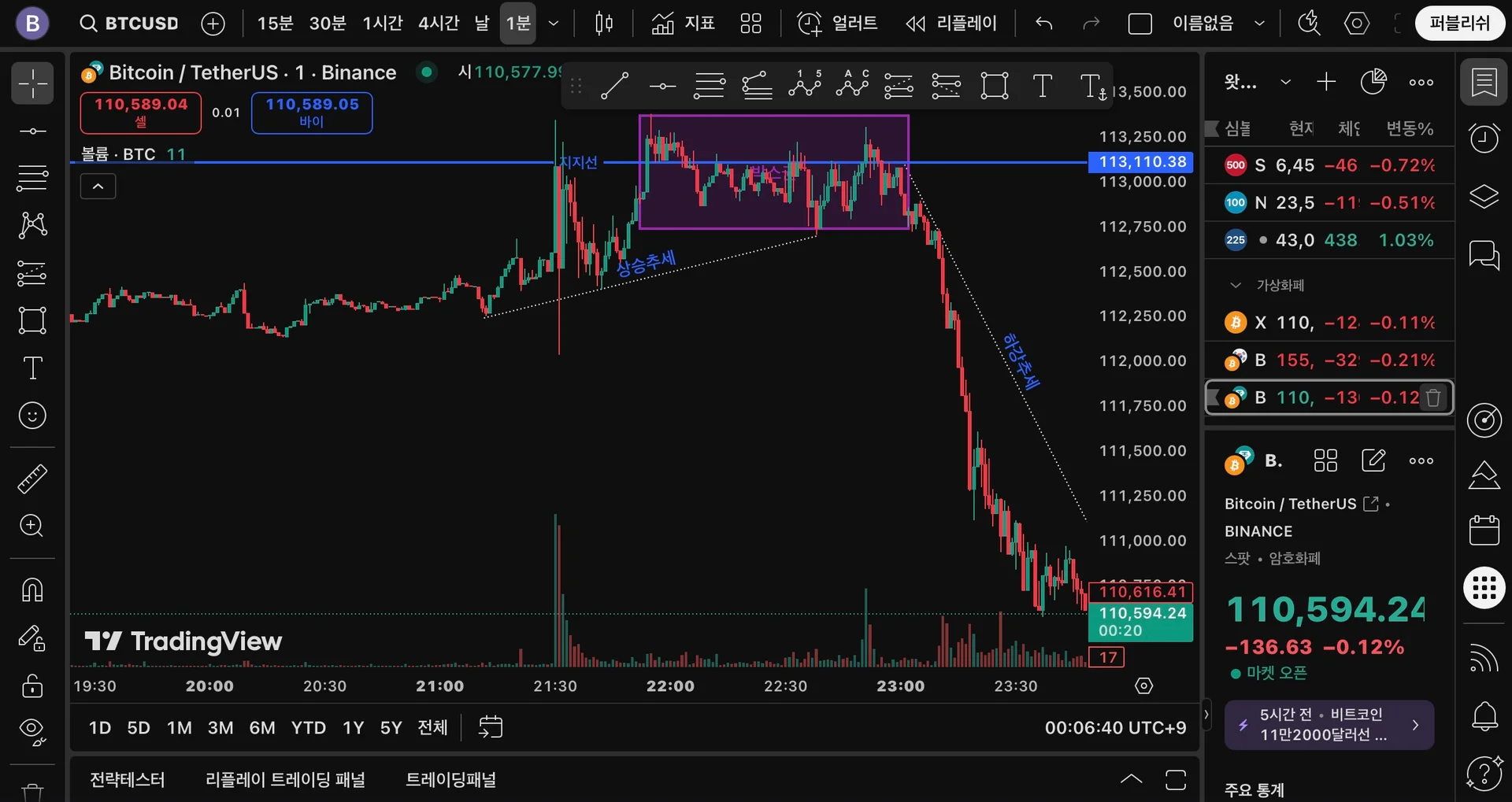Open the Fibonacci tools in left sidebar
Viewport: 1512px width, 802px height.
click(32, 178)
